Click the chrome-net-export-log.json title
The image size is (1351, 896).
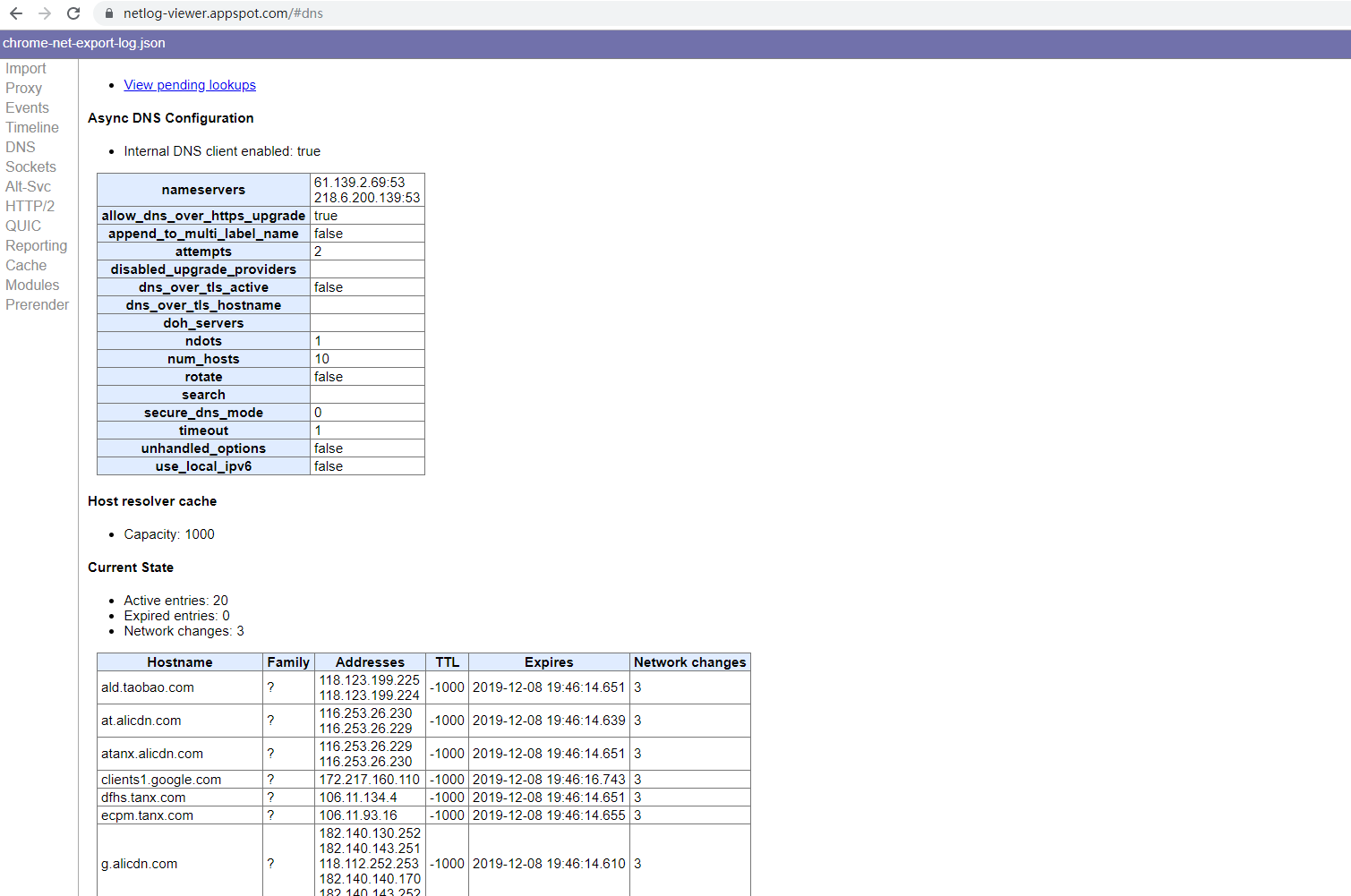[84, 43]
